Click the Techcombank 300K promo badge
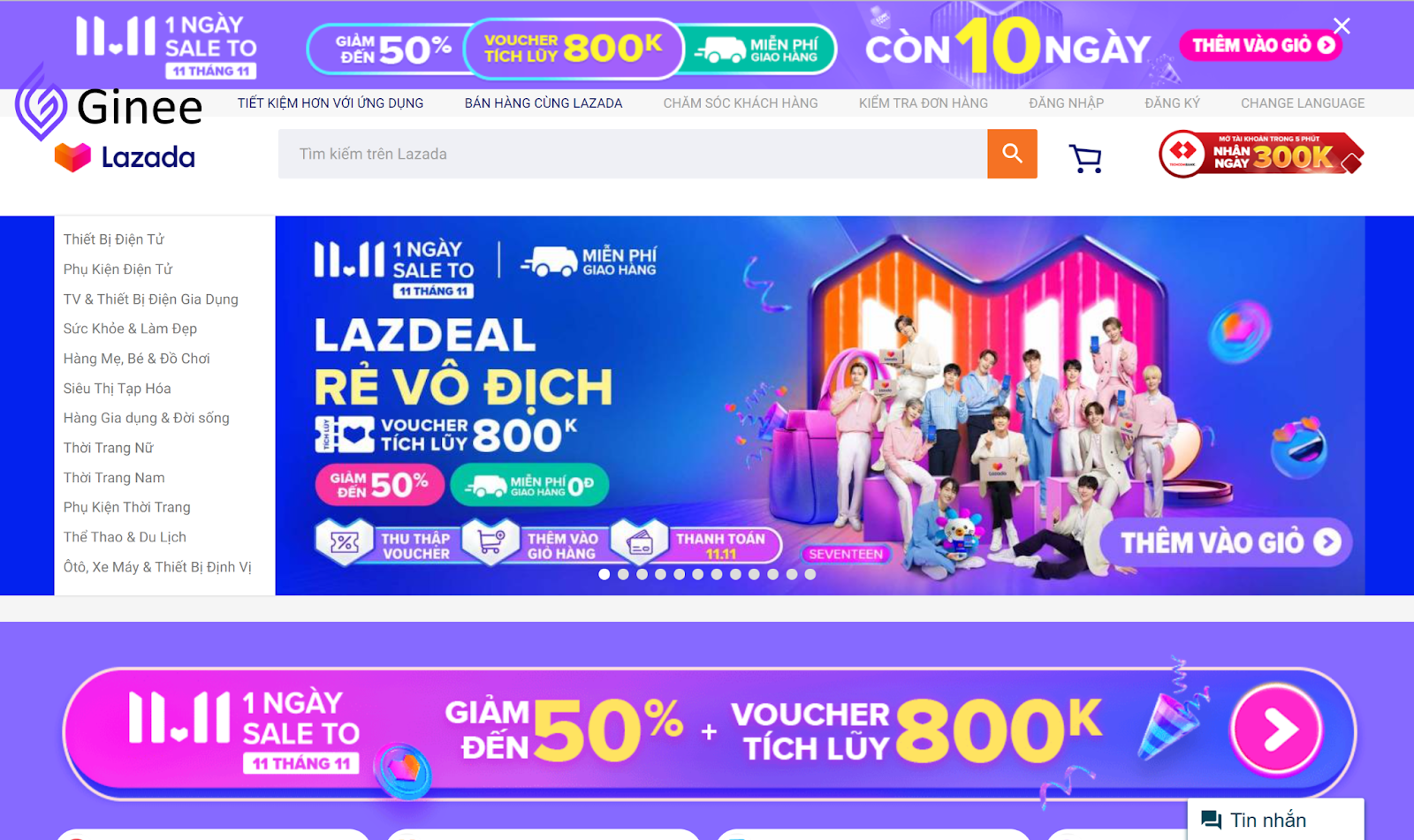Screen dimensions: 1414x840 pos(1261,155)
